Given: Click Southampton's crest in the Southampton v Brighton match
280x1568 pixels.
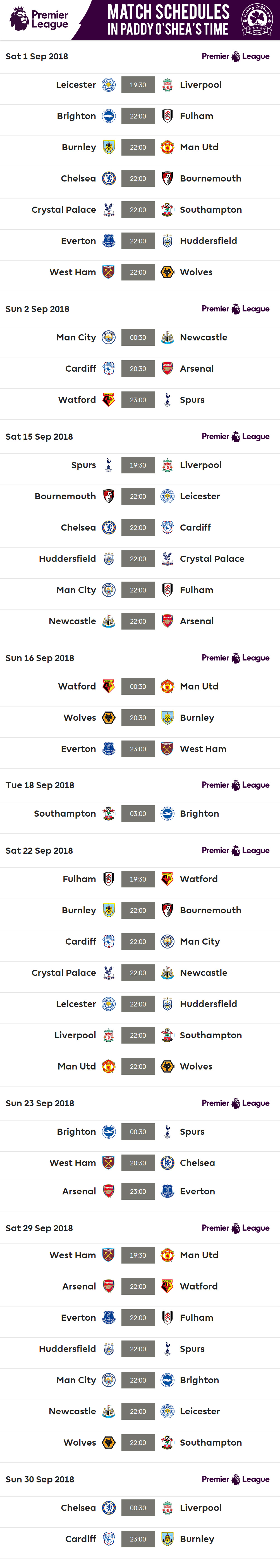Looking at the screenshot, I should [x=109, y=813].
